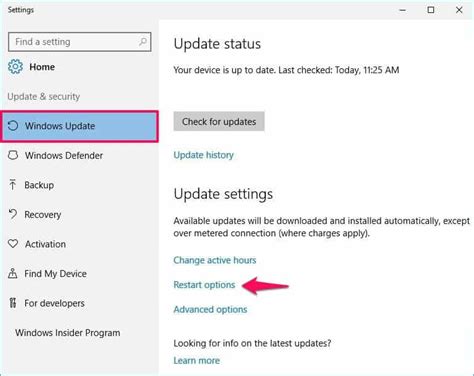Viewport: 474px width, 376px height.
Task: Open the Windows Update section
Action: point(79,126)
